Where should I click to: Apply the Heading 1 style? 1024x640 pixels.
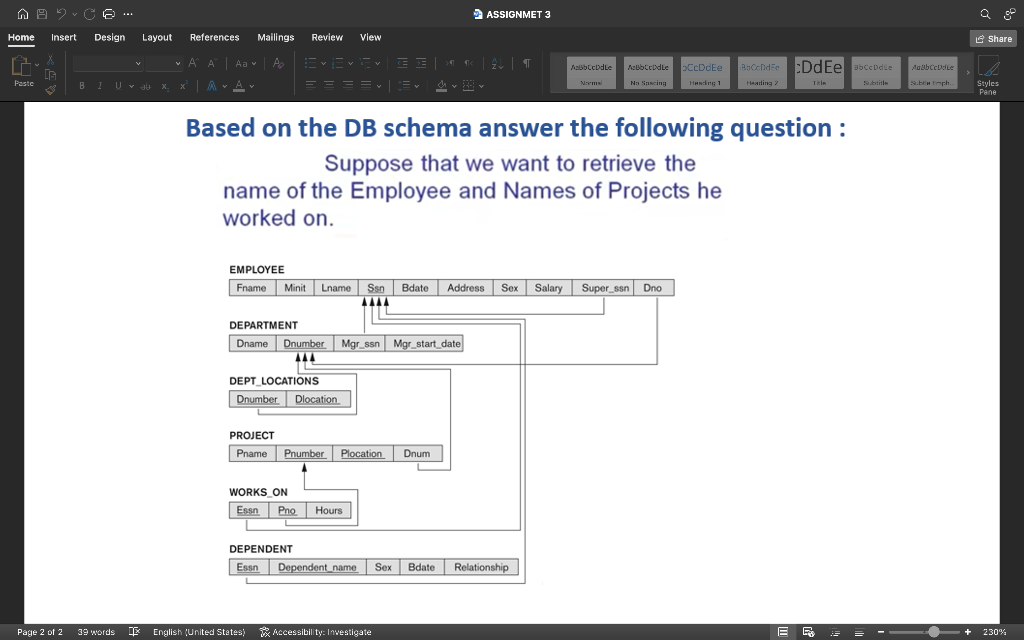(705, 72)
